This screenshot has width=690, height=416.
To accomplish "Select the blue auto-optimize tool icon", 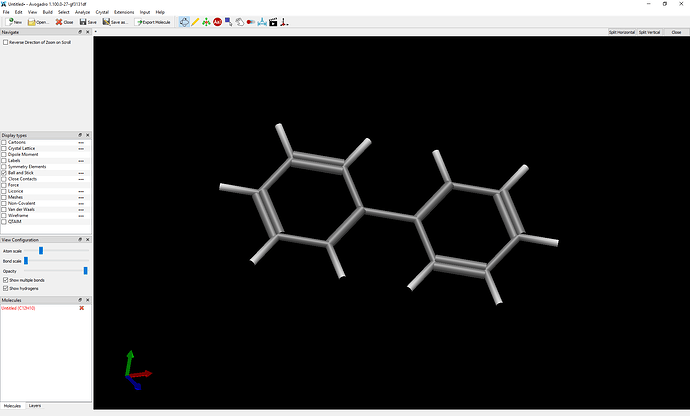I will (262, 22).
